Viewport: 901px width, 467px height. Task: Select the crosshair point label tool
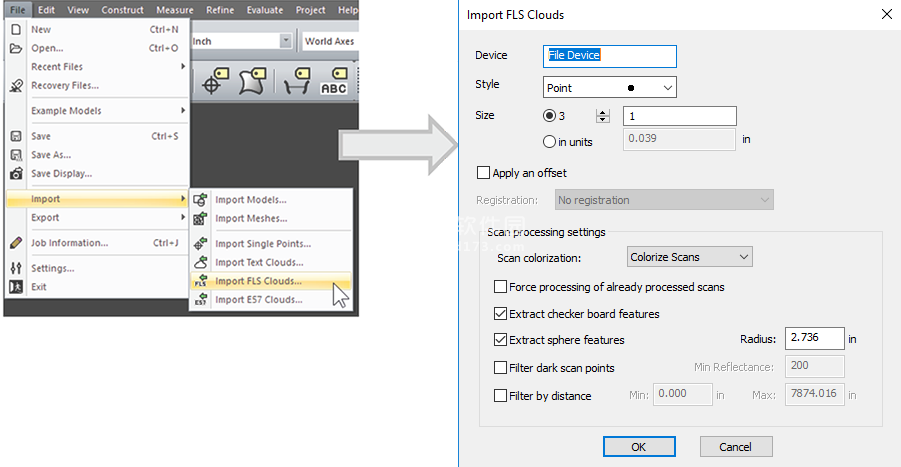tap(215, 81)
